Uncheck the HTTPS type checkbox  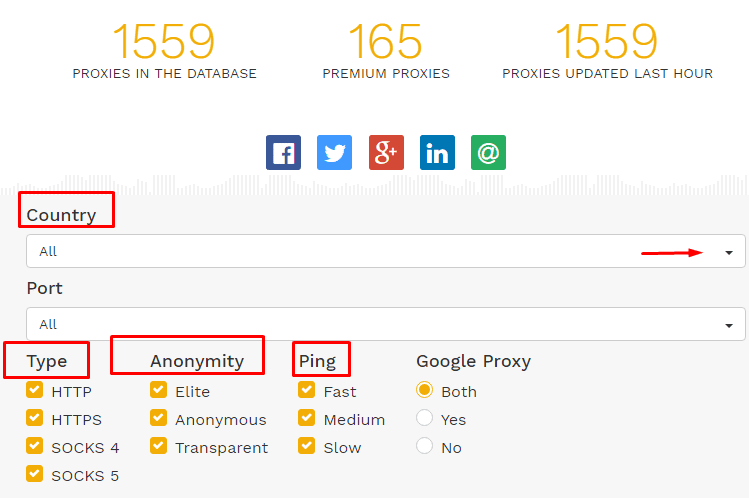pyautogui.click(x=34, y=418)
